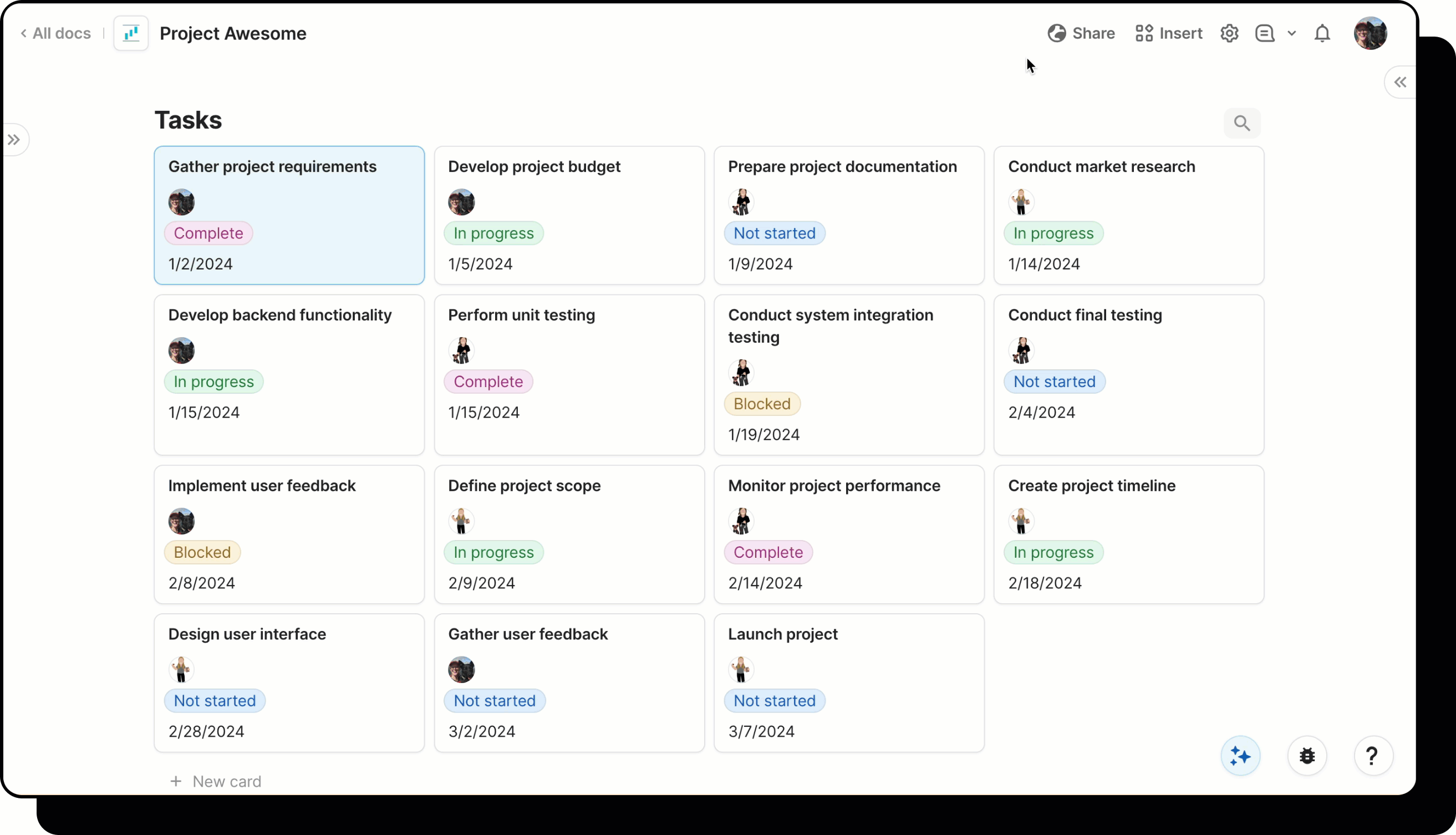The height and width of the screenshot is (835, 1456).
Task: Open the comments icon in header
Action: pyautogui.click(x=1265, y=33)
